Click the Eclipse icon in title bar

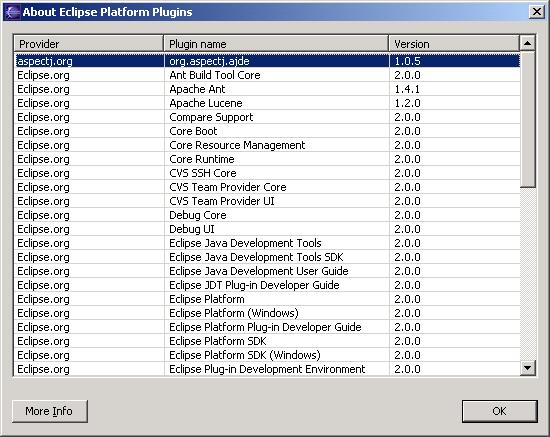point(12,12)
